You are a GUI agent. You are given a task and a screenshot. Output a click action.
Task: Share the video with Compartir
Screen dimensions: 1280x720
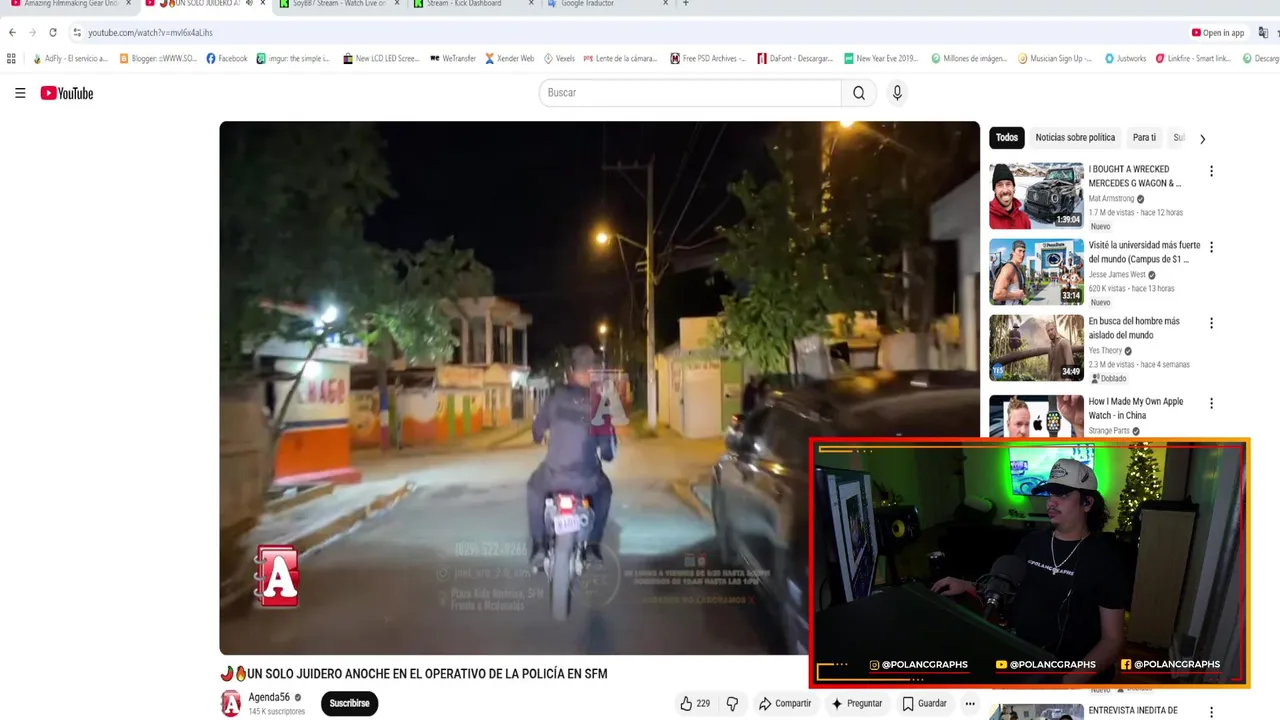tap(785, 704)
